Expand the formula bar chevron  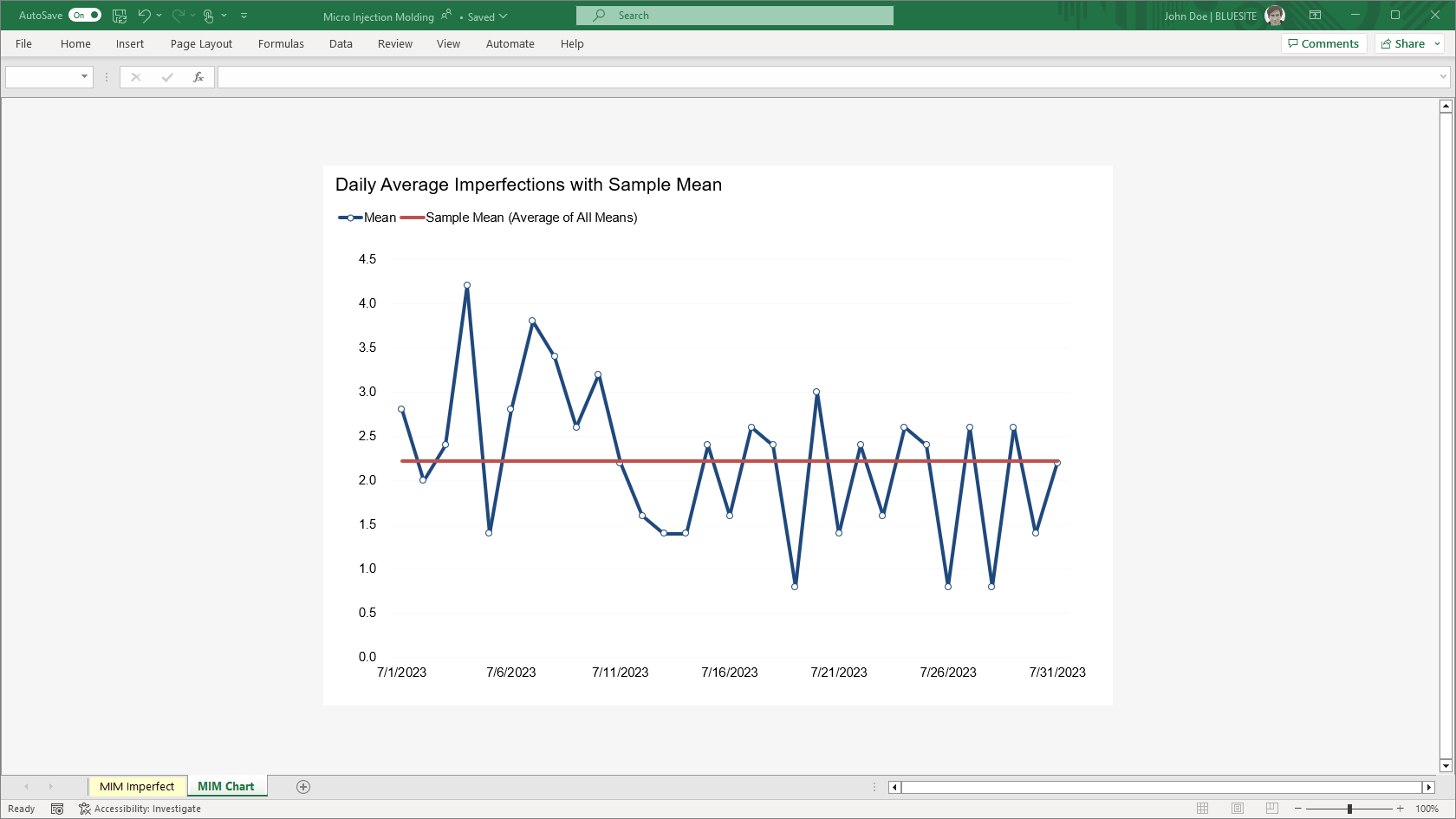click(x=1443, y=77)
